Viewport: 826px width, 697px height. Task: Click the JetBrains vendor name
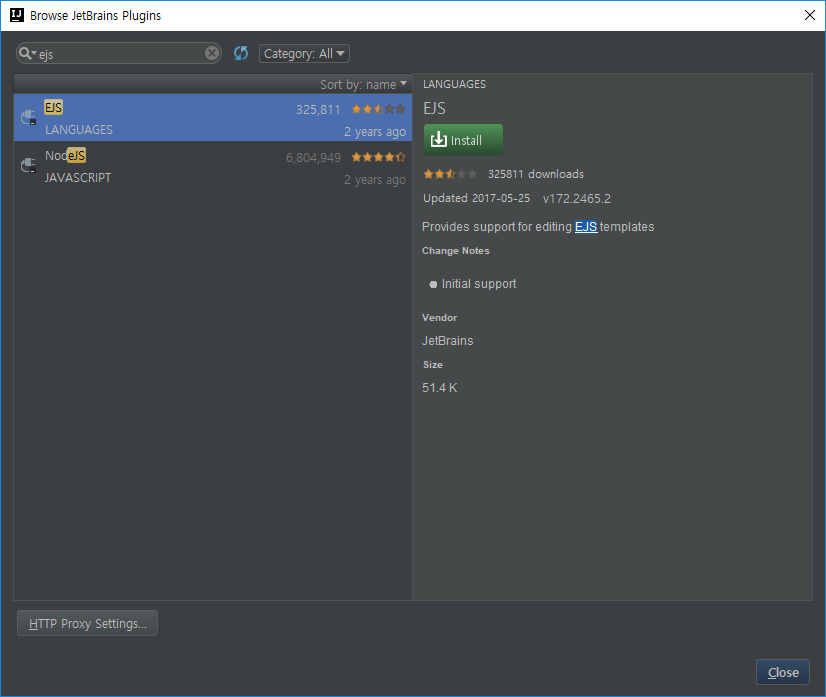coord(447,341)
